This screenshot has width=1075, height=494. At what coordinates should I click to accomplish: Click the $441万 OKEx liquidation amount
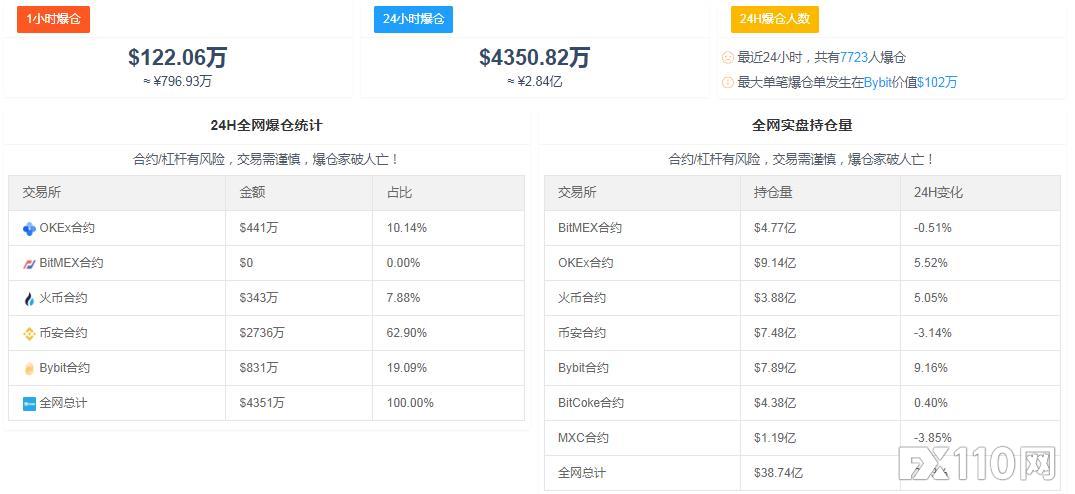(258, 228)
